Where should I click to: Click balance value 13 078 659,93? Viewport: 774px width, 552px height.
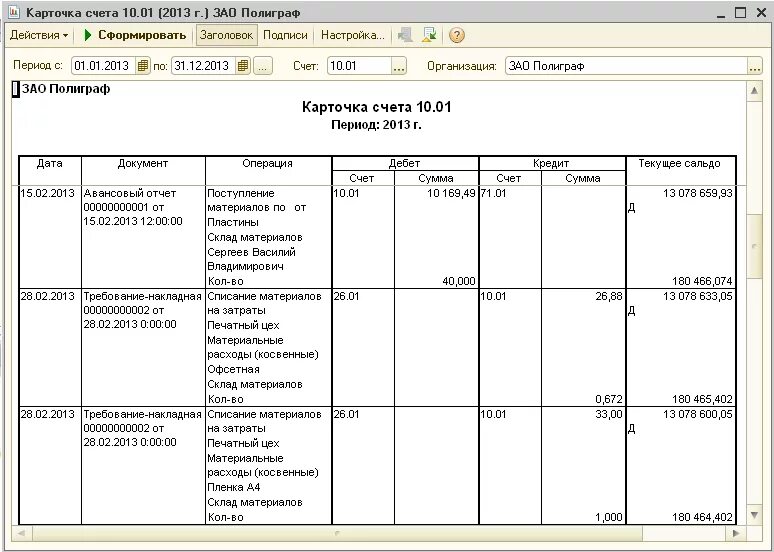697,193
